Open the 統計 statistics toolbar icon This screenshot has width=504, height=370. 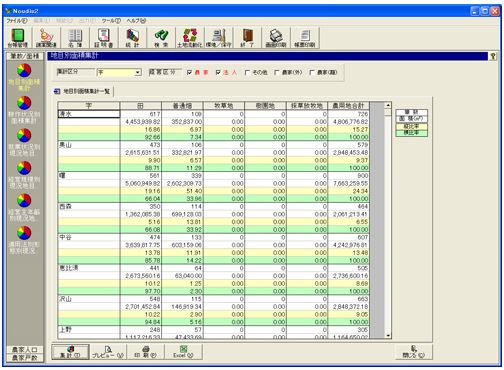[132, 38]
